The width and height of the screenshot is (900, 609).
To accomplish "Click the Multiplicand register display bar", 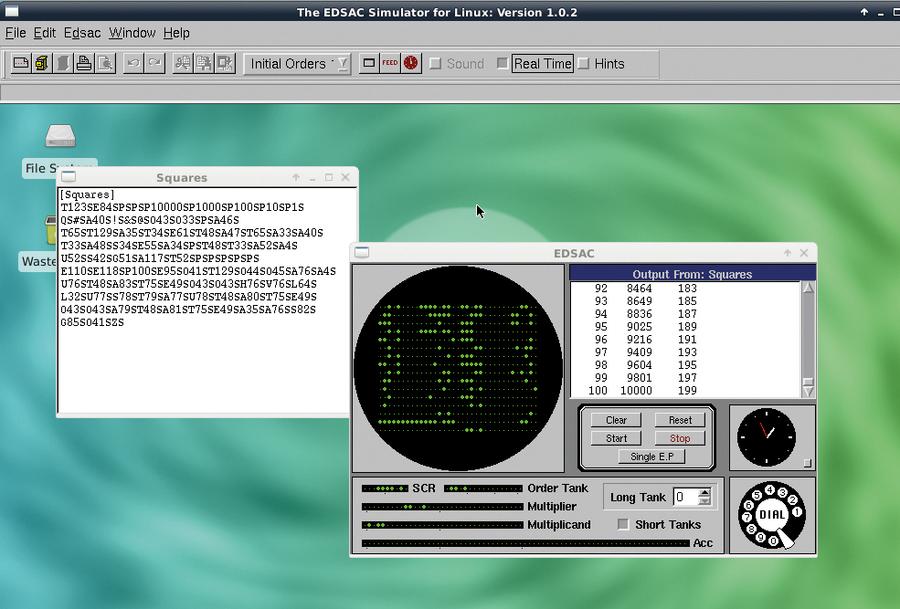I will point(443,525).
